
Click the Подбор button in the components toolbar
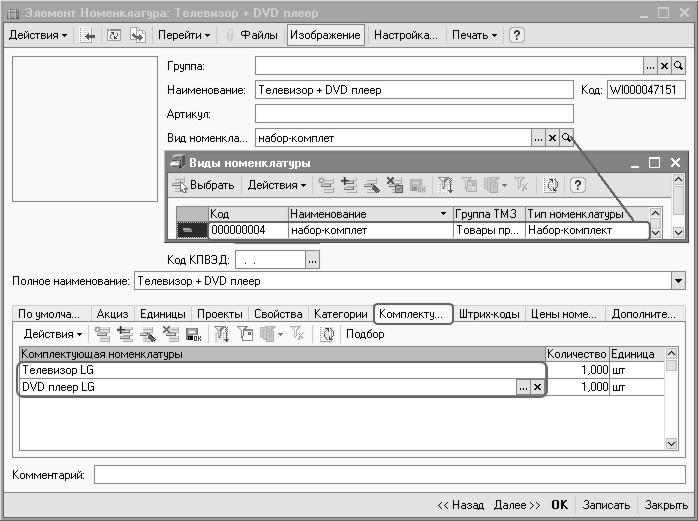tap(365, 334)
